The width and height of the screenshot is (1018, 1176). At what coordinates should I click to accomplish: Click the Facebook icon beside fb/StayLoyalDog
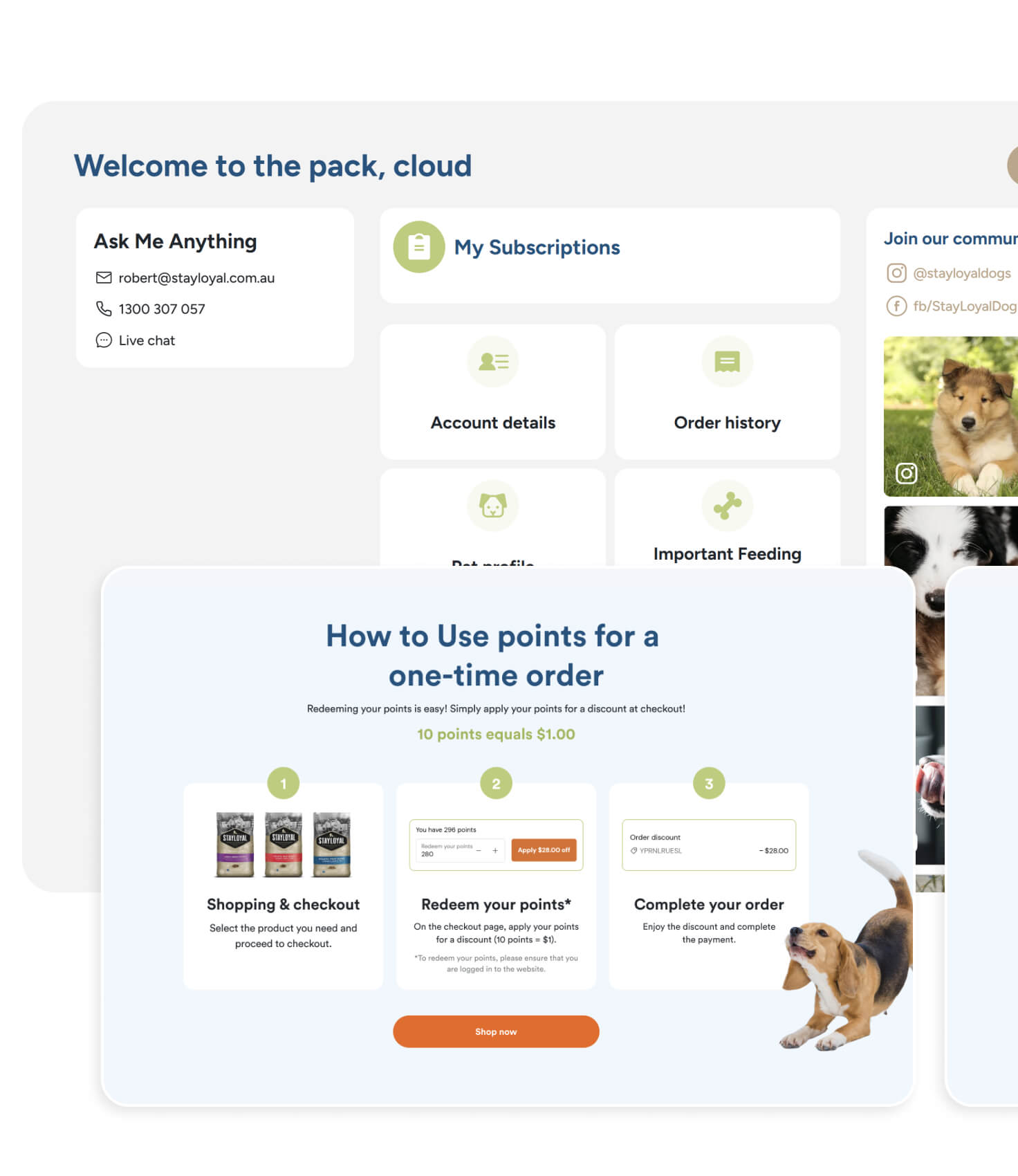(x=896, y=306)
